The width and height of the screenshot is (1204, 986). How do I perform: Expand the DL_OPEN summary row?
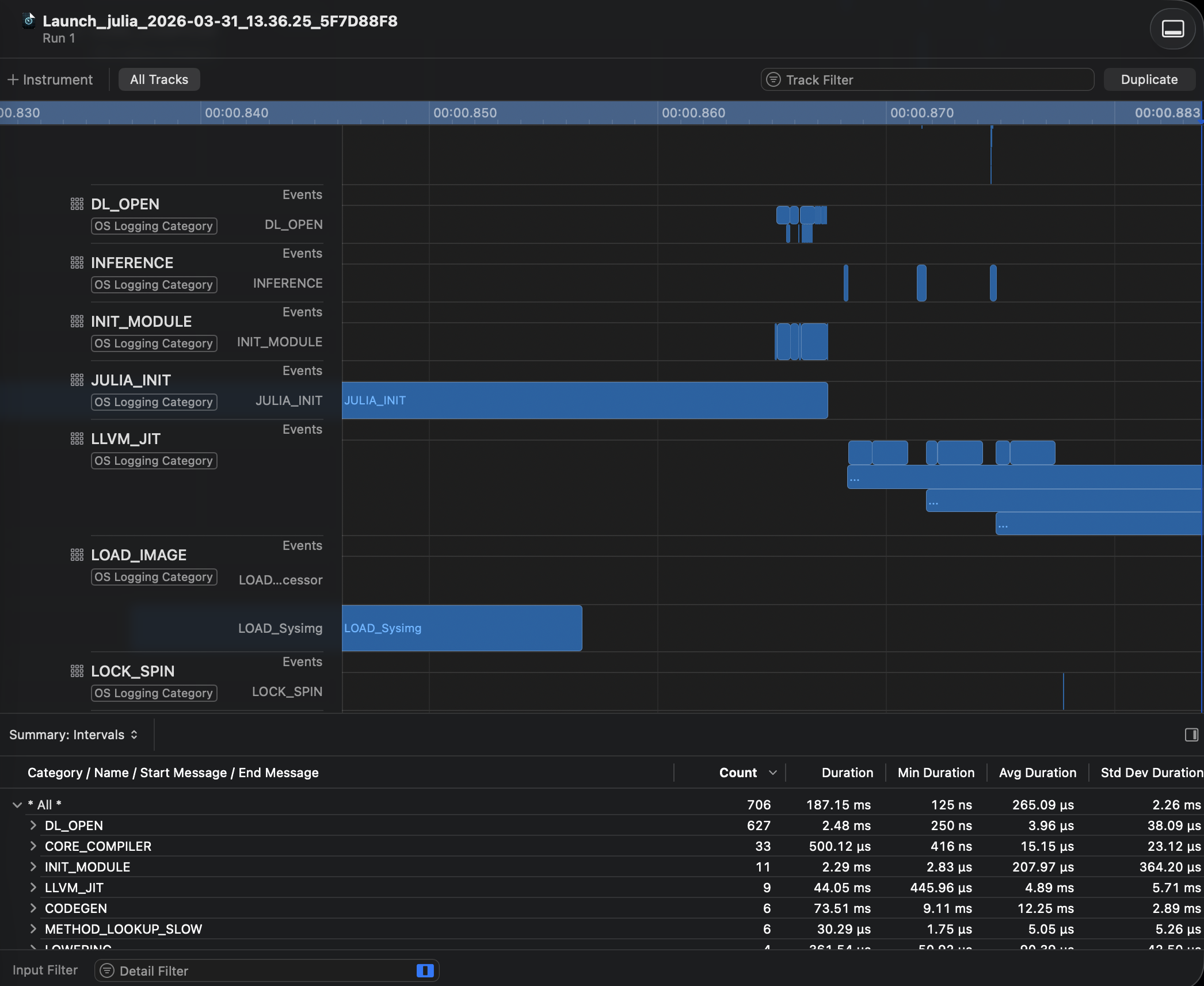(33, 826)
